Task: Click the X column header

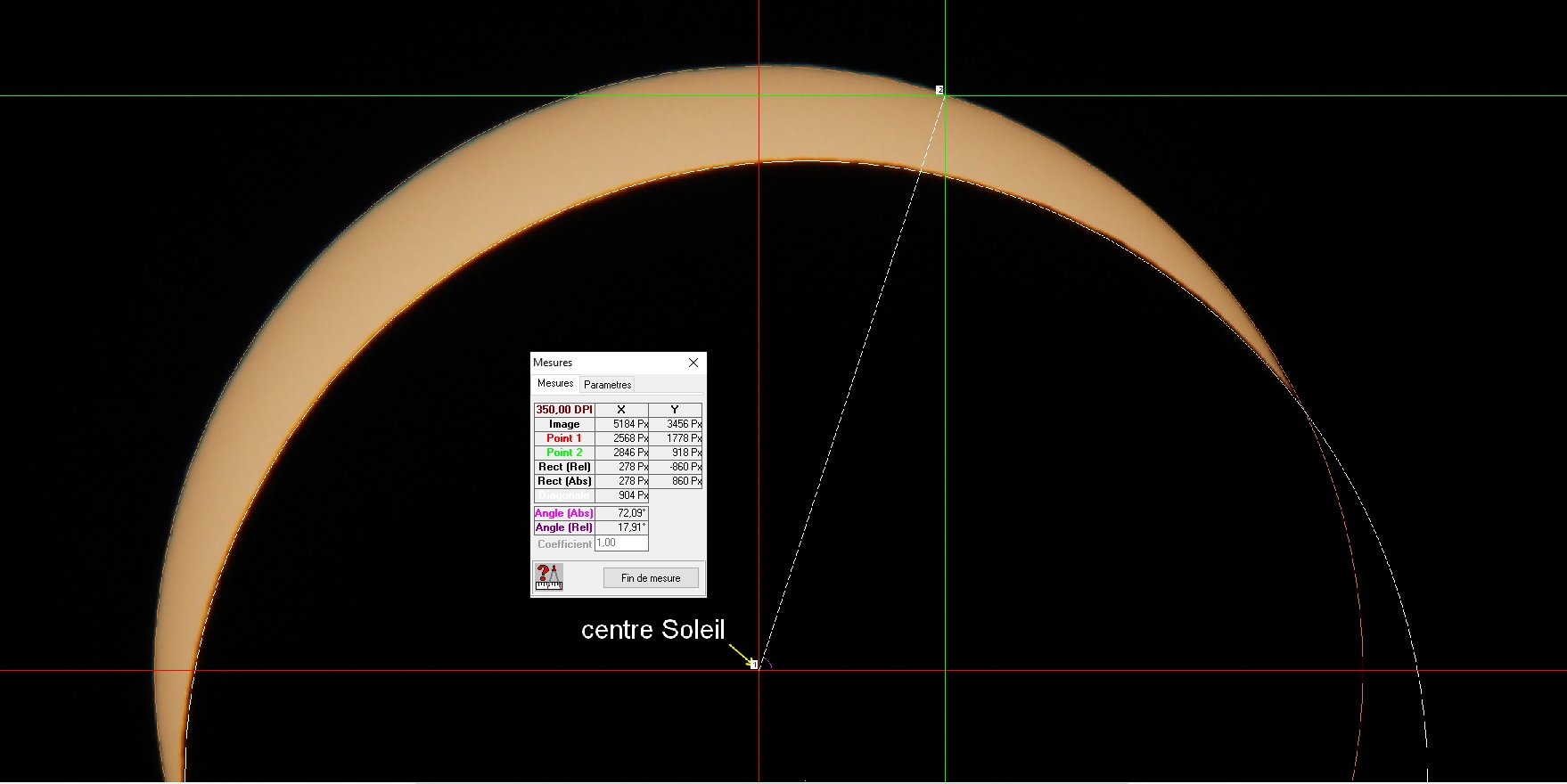Action: (621, 410)
